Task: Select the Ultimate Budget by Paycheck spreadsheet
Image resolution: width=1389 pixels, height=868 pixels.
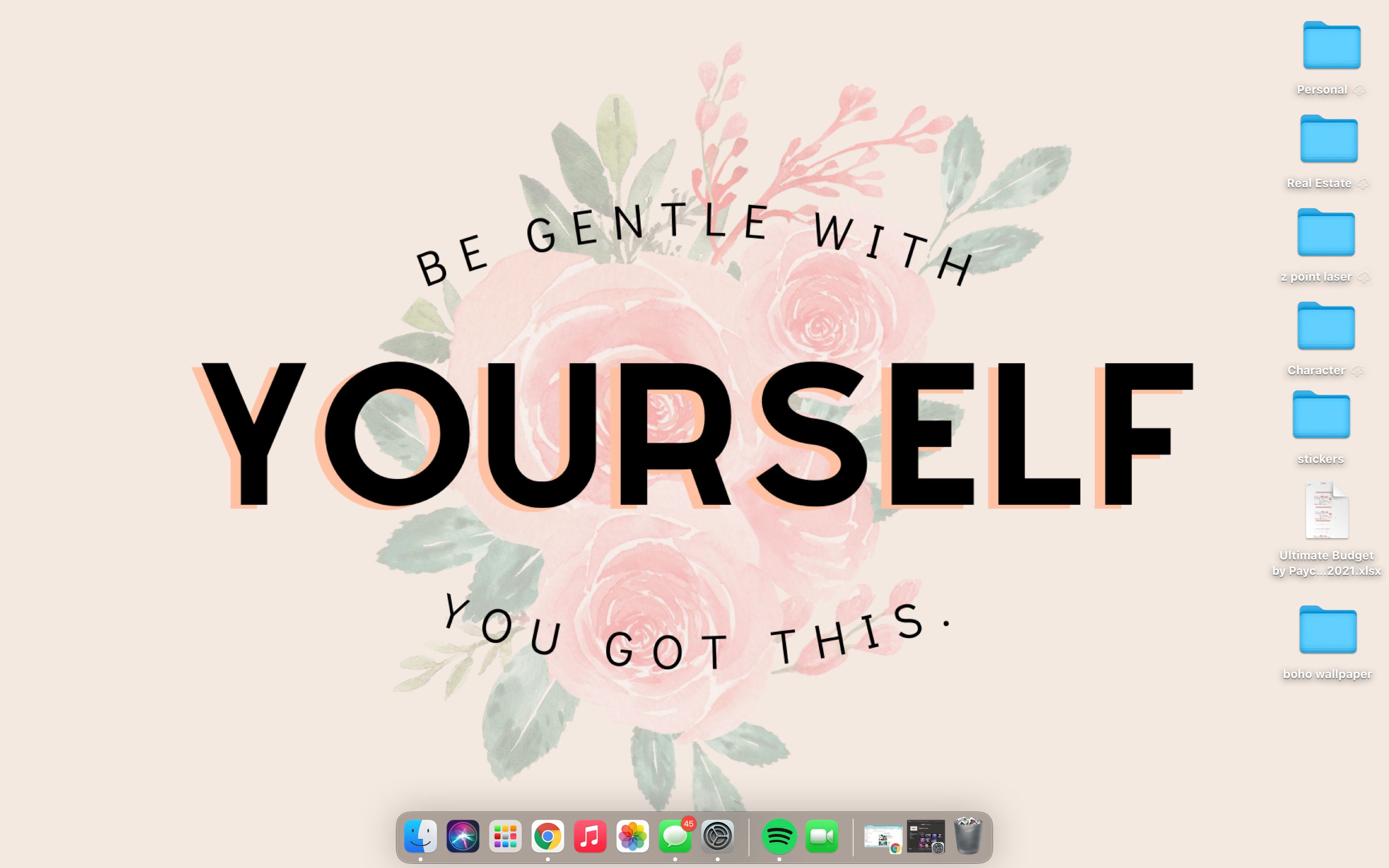Action: tap(1326, 510)
